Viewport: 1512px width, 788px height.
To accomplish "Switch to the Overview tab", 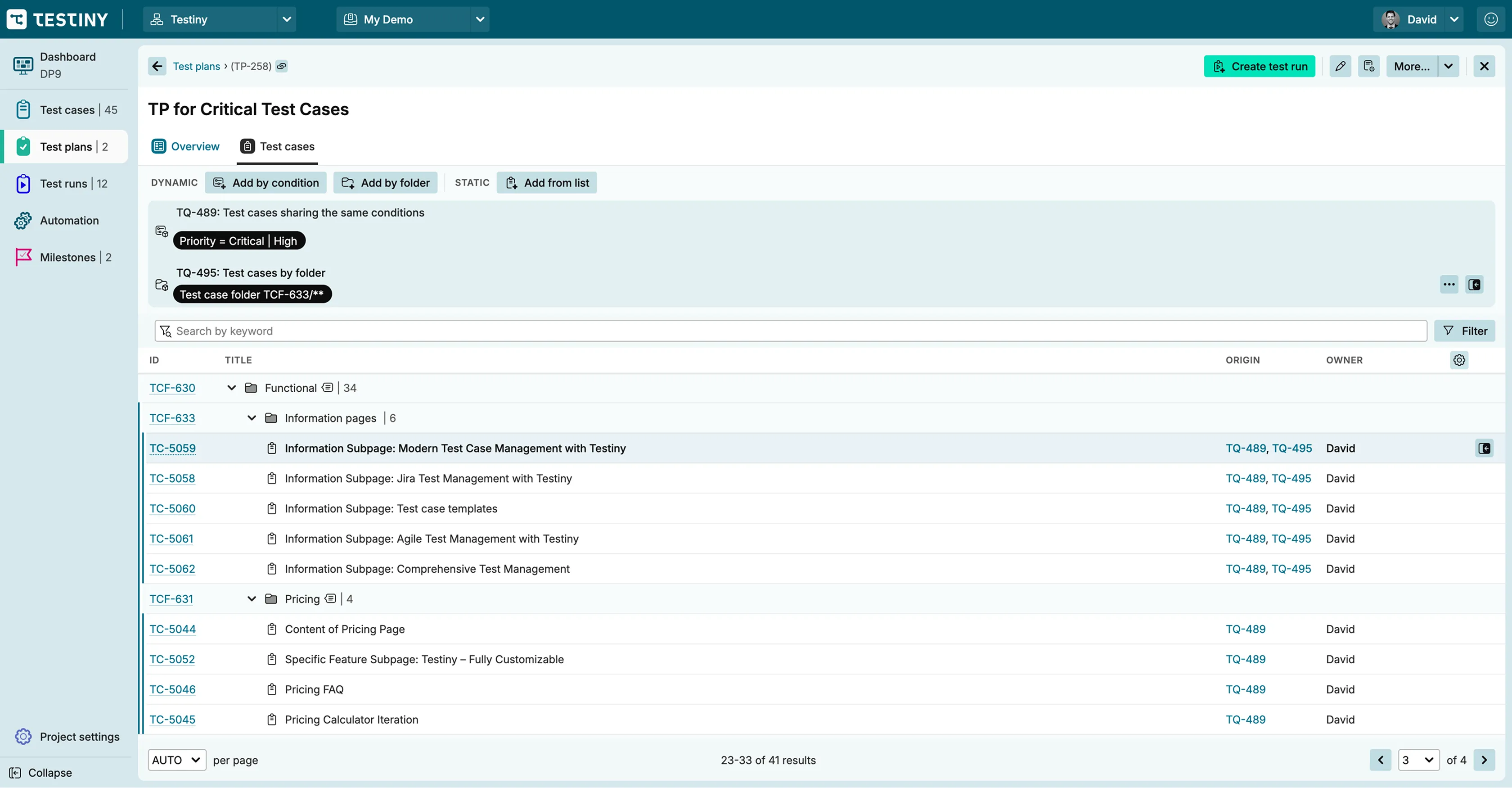I will coord(185,146).
